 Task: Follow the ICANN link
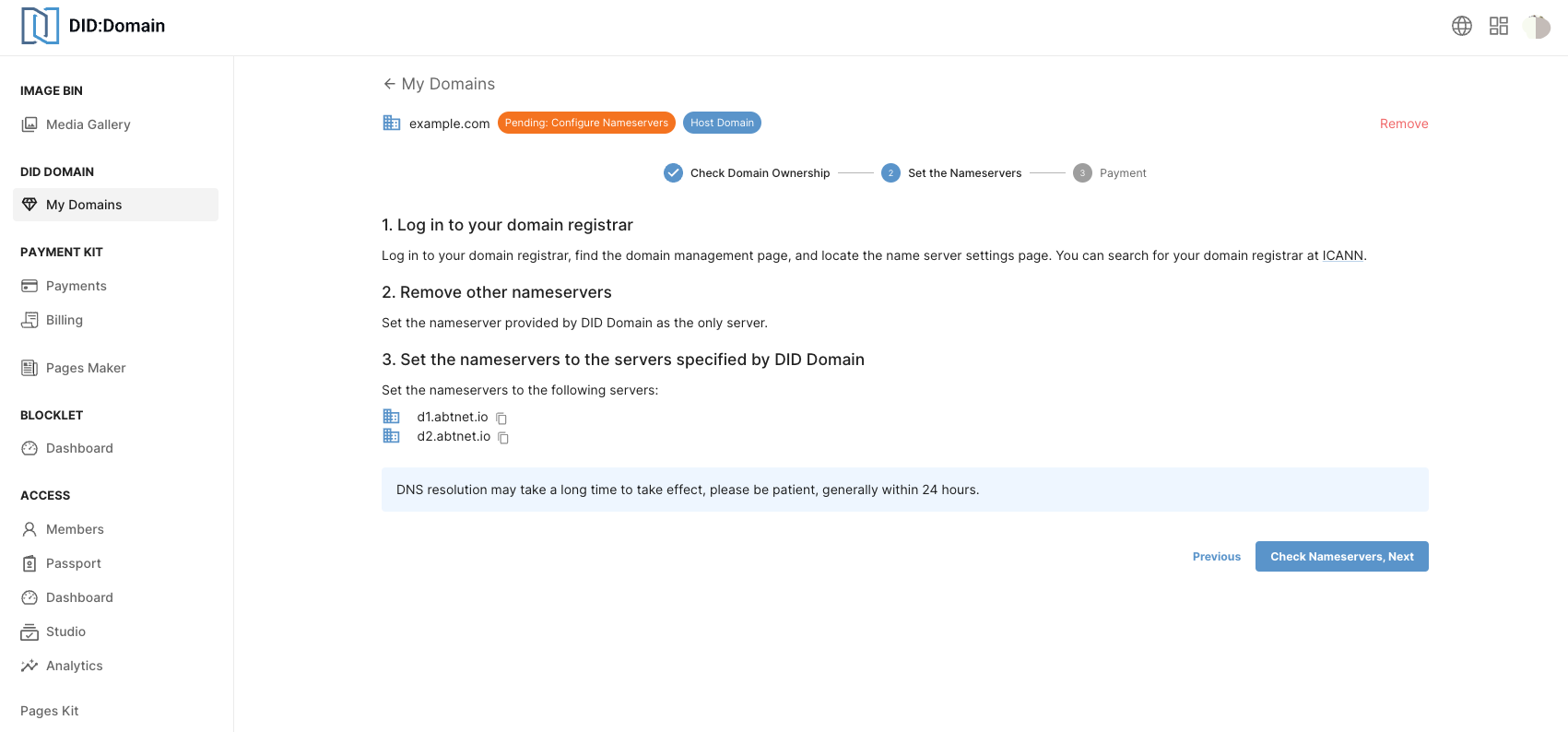point(1342,255)
